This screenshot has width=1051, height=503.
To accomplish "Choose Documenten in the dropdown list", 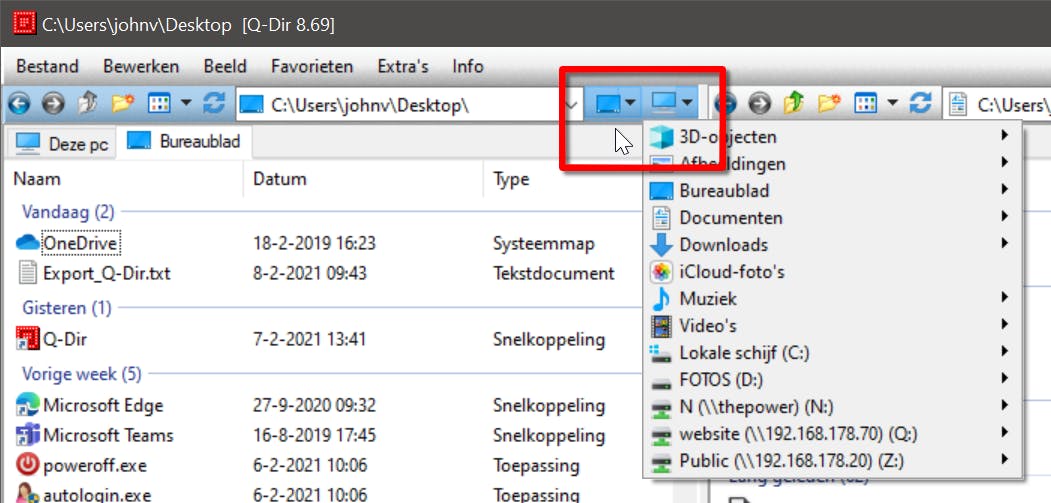I will click(832, 217).
